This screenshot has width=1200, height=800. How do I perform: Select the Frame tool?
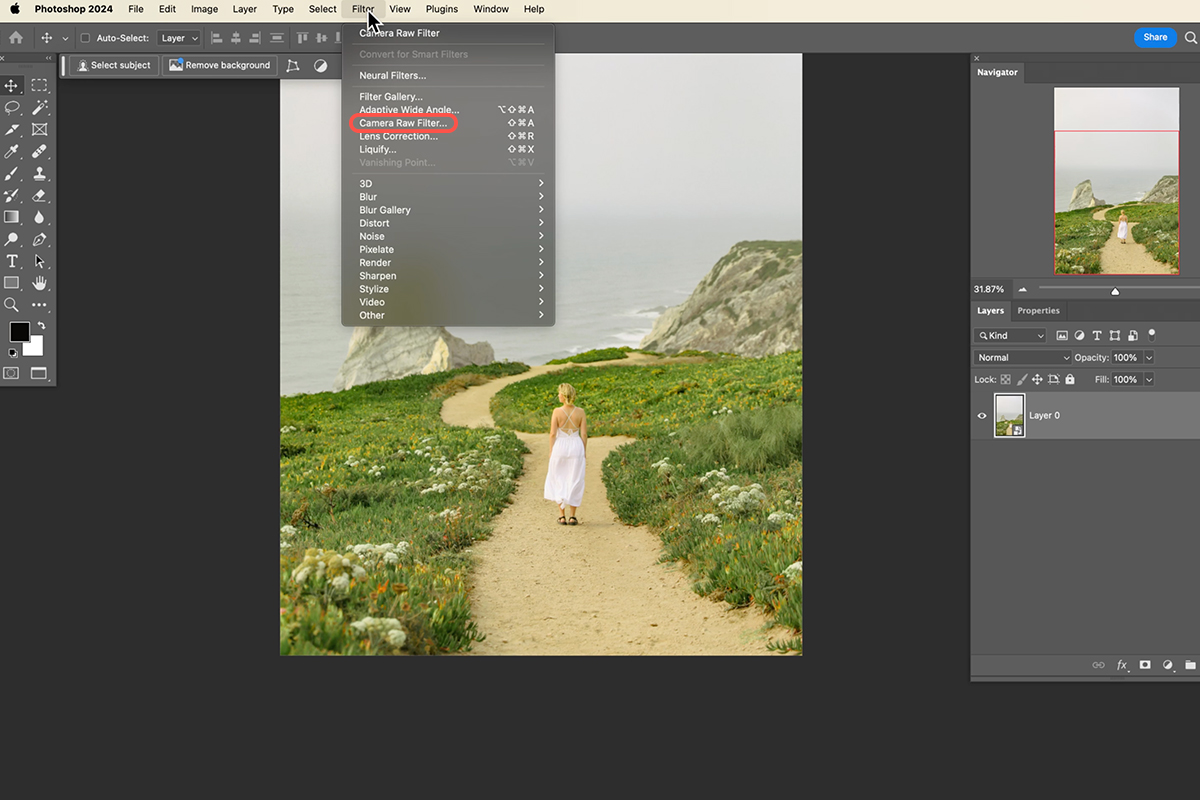(39, 130)
